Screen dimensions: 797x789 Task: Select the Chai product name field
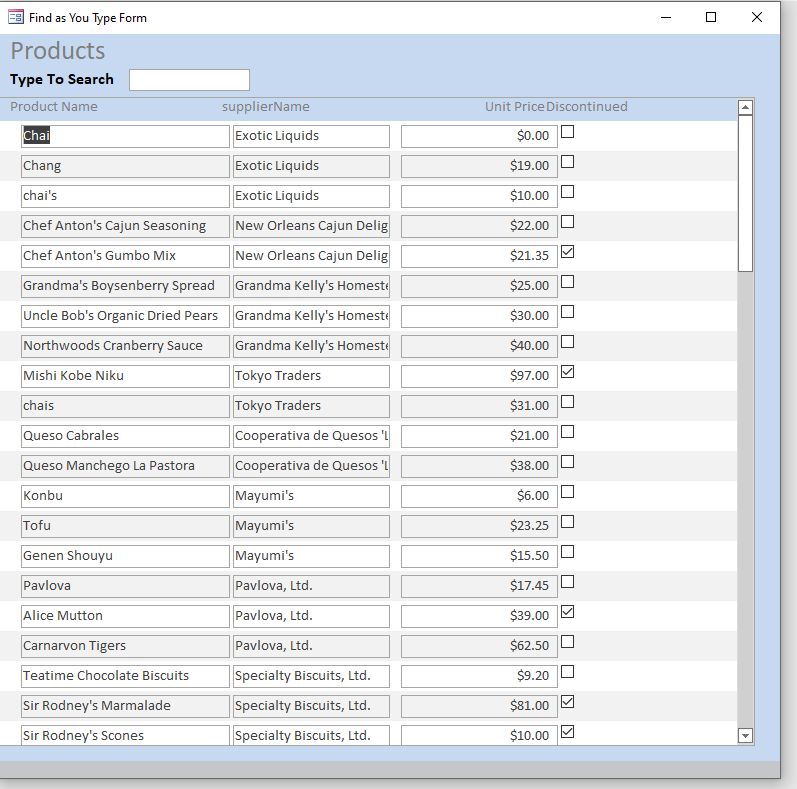point(125,136)
